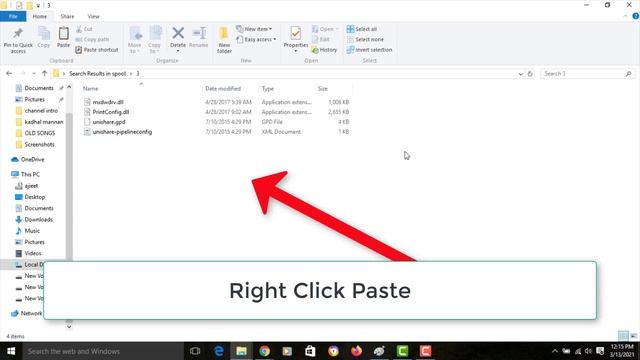Open file Properties from the ribbon

(x=296, y=39)
